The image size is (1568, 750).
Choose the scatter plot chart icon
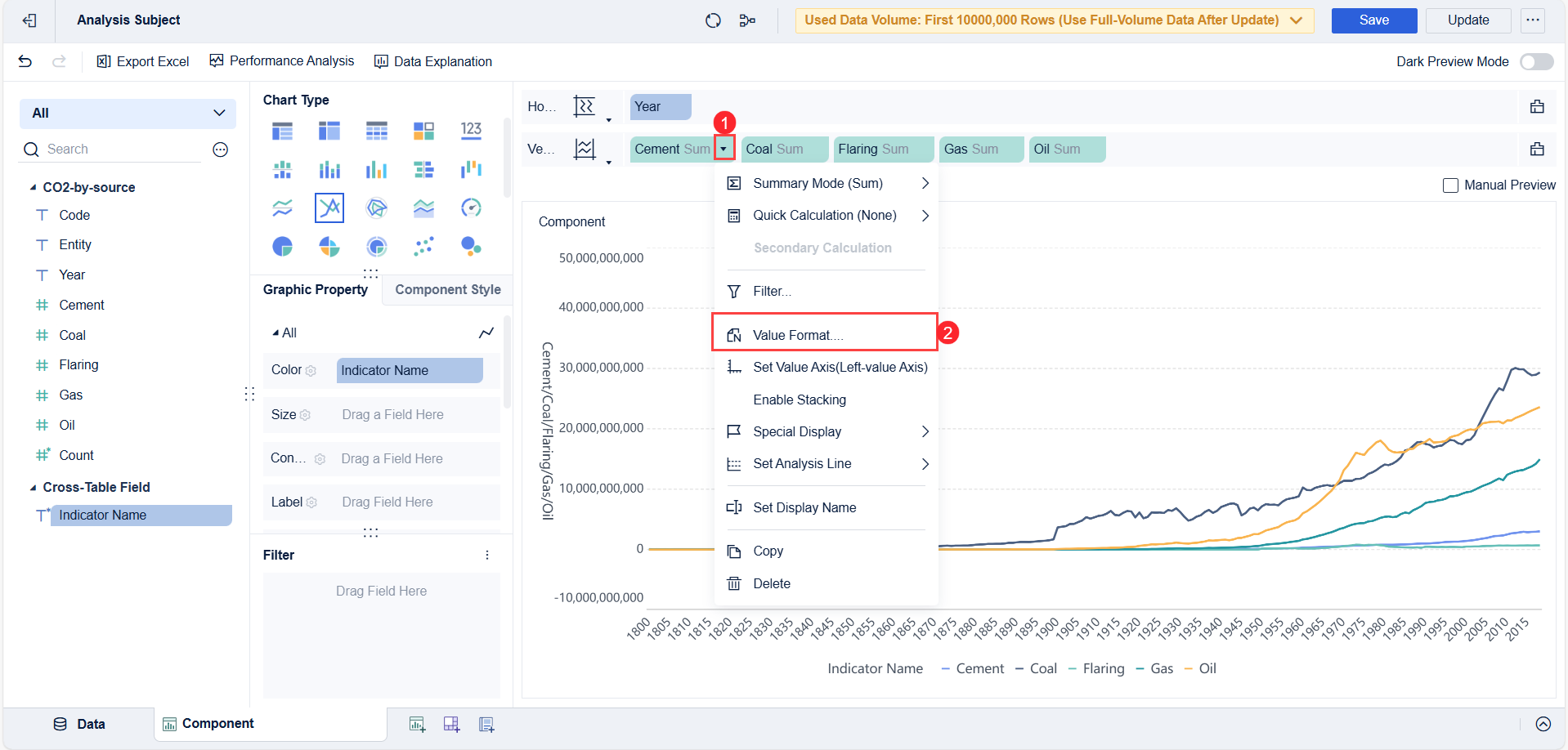click(423, 246)
